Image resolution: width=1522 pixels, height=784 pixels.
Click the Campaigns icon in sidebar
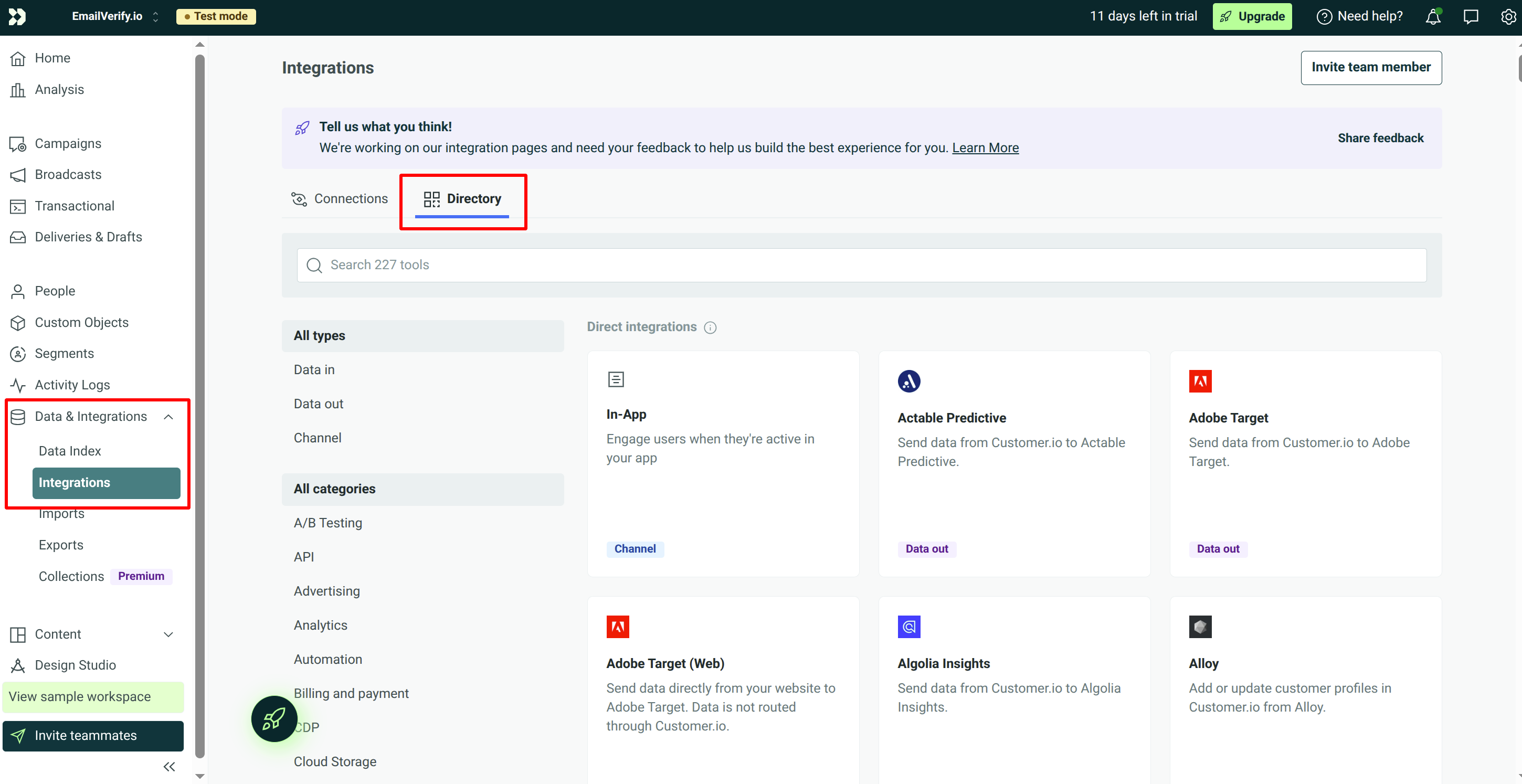click(18, 144)
